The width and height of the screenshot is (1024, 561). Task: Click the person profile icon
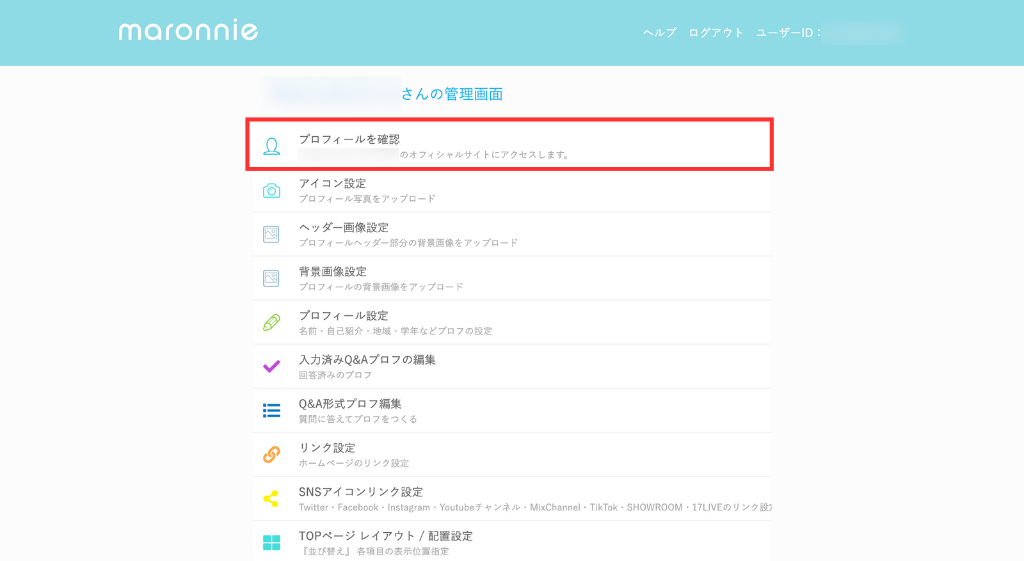(x=272, y=146)
